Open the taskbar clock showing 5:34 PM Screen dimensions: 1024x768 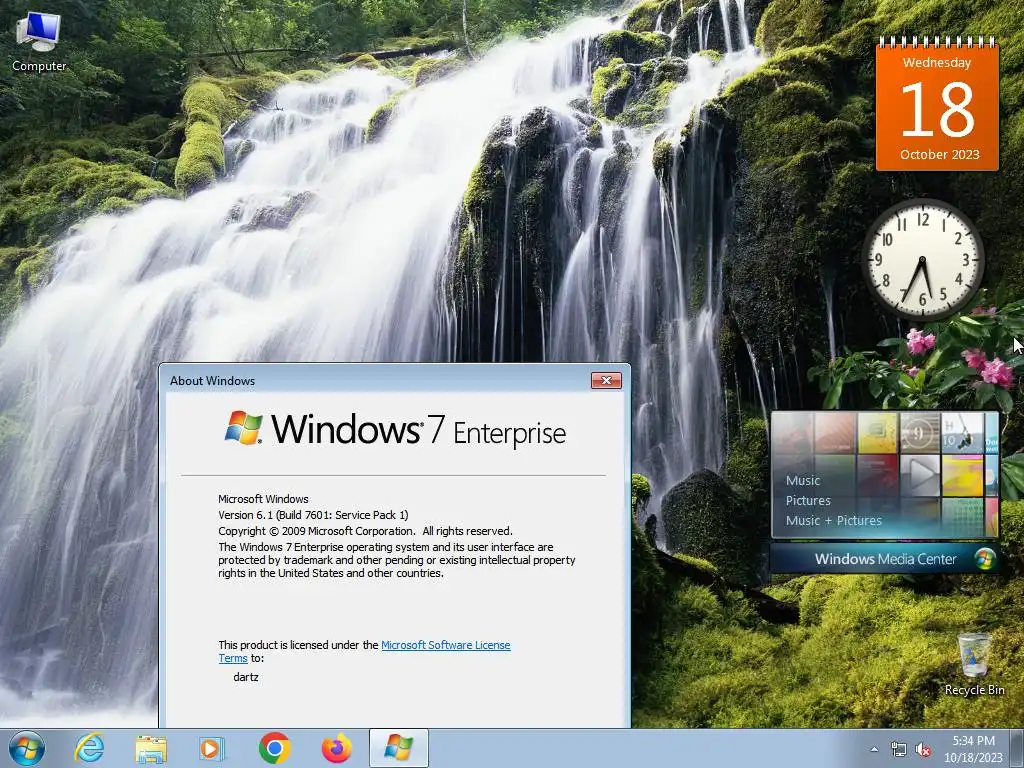coord(973,748)
